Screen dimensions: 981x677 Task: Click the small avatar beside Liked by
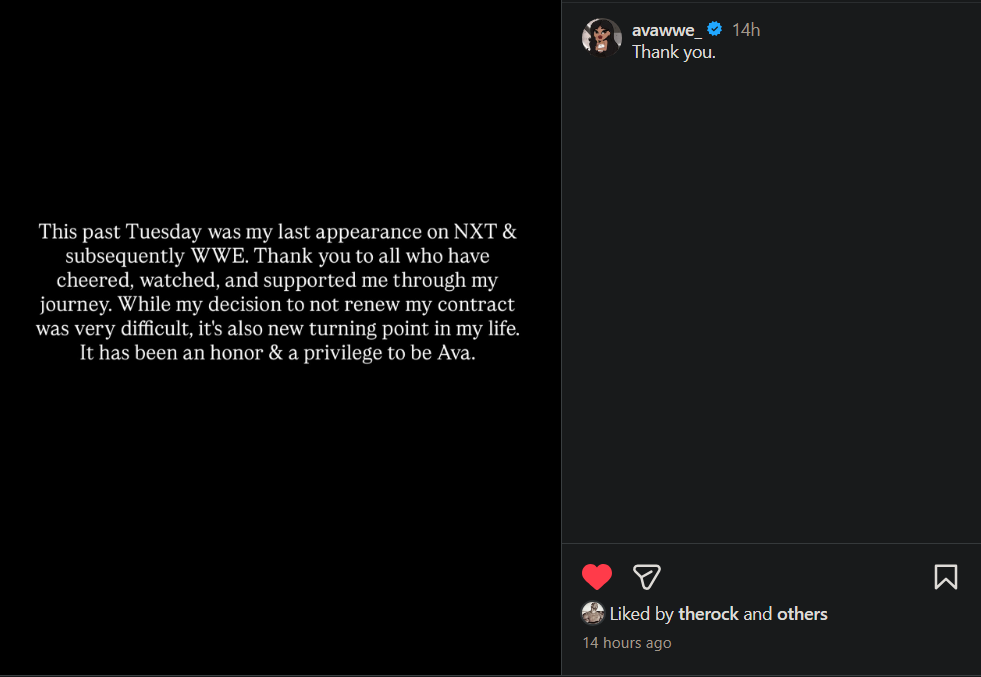(593, 613)
